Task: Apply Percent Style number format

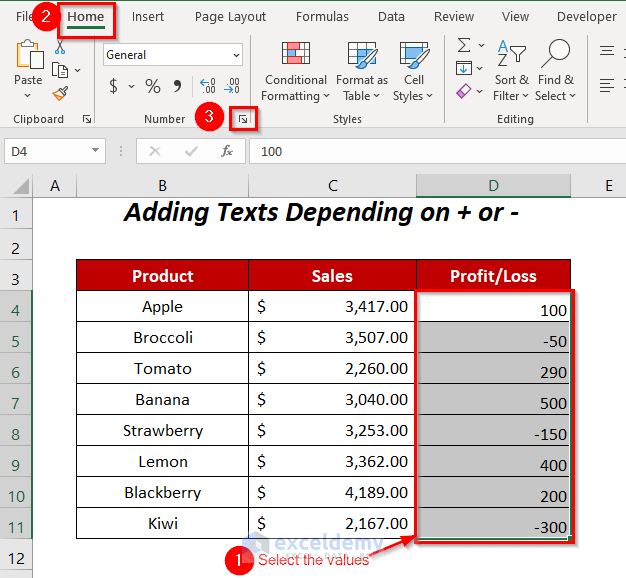Action: tap(153, 87)
